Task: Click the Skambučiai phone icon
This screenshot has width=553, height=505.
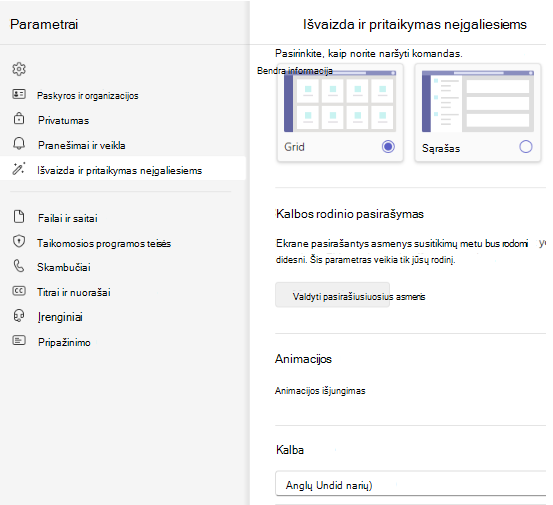Action: tap(19, 266)
